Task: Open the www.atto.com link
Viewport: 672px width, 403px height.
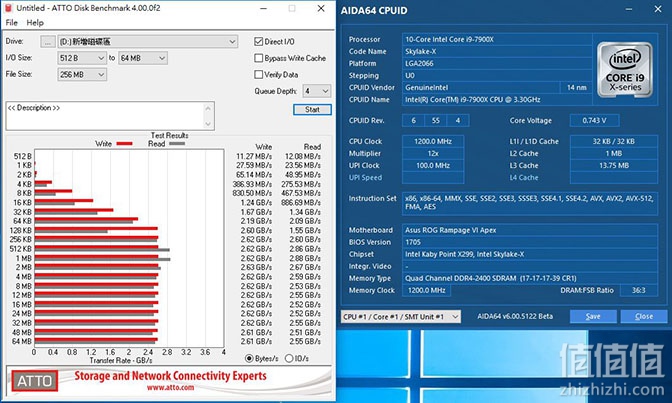Action: click(171, 388)
